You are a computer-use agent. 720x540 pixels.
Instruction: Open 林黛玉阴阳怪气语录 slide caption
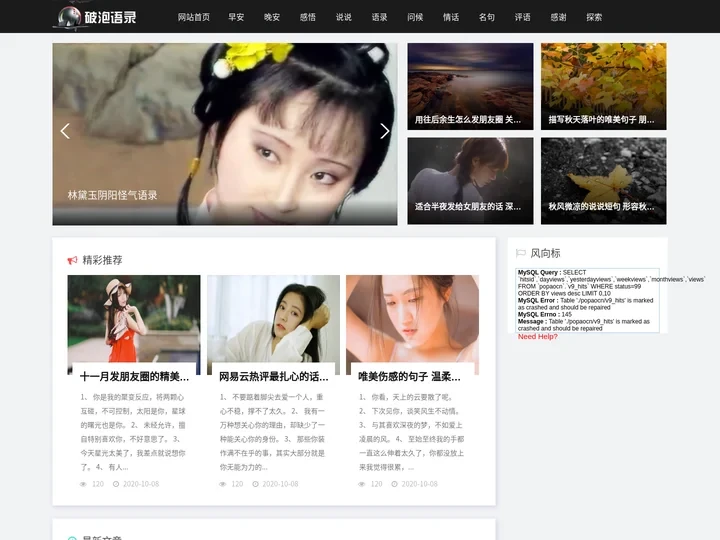click(x=112, y=195)
